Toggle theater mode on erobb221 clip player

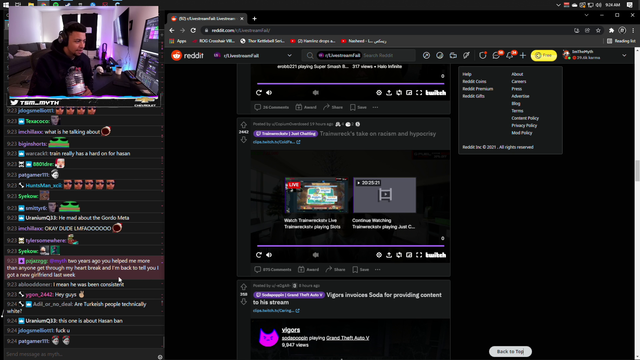pyautogui.click(x=409, y=93)
